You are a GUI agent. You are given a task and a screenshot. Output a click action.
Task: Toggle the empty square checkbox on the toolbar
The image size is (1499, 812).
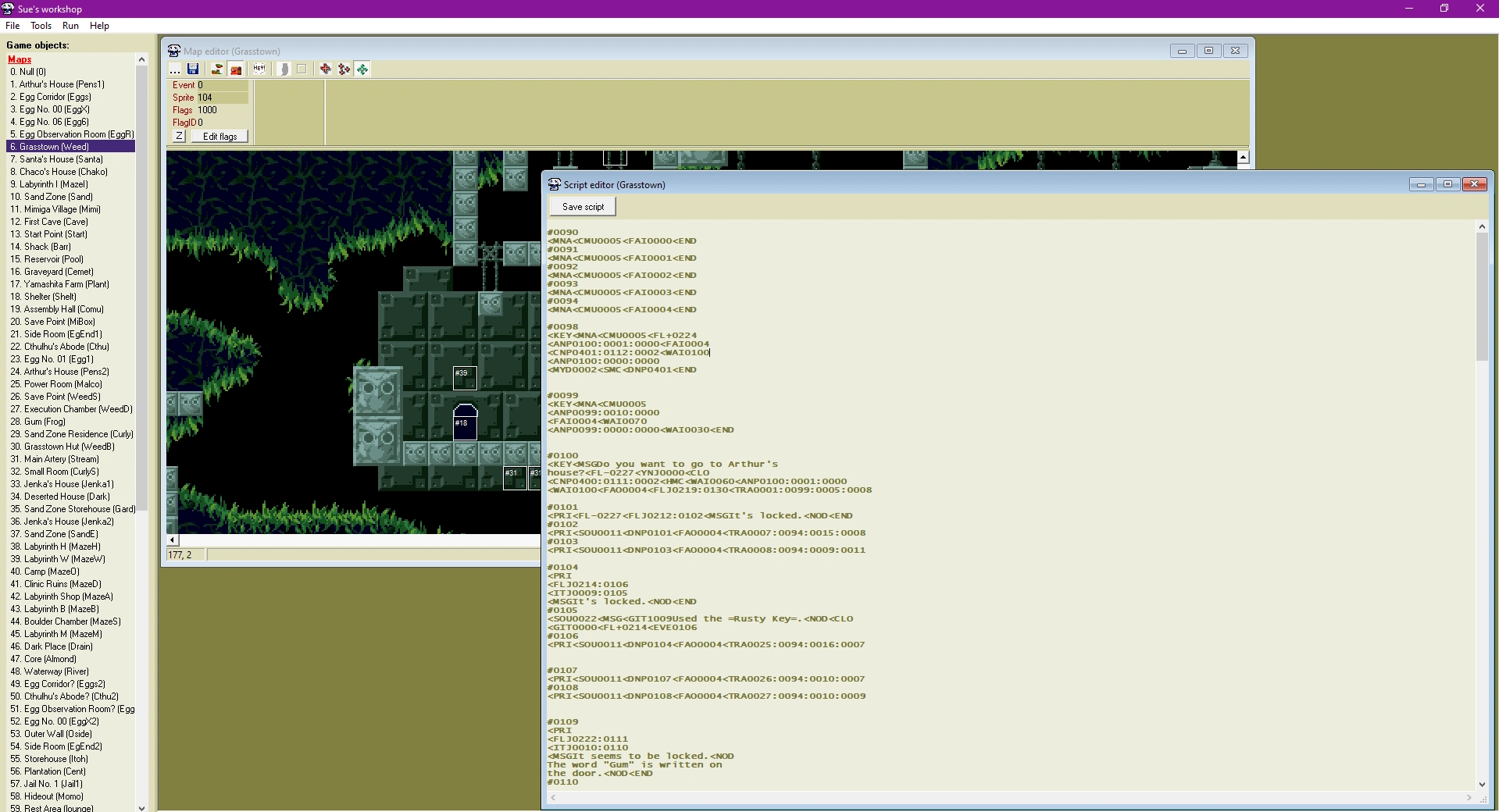pos(301,69)
